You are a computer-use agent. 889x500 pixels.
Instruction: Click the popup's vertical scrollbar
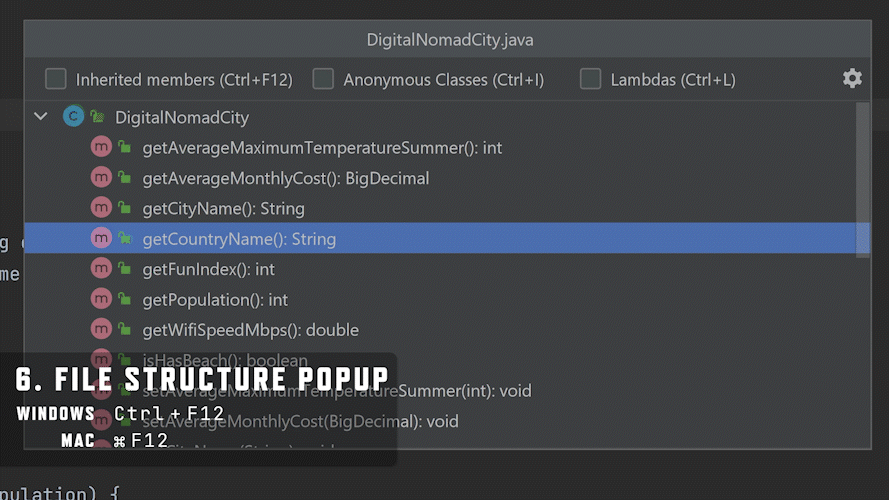coord(863,180)
